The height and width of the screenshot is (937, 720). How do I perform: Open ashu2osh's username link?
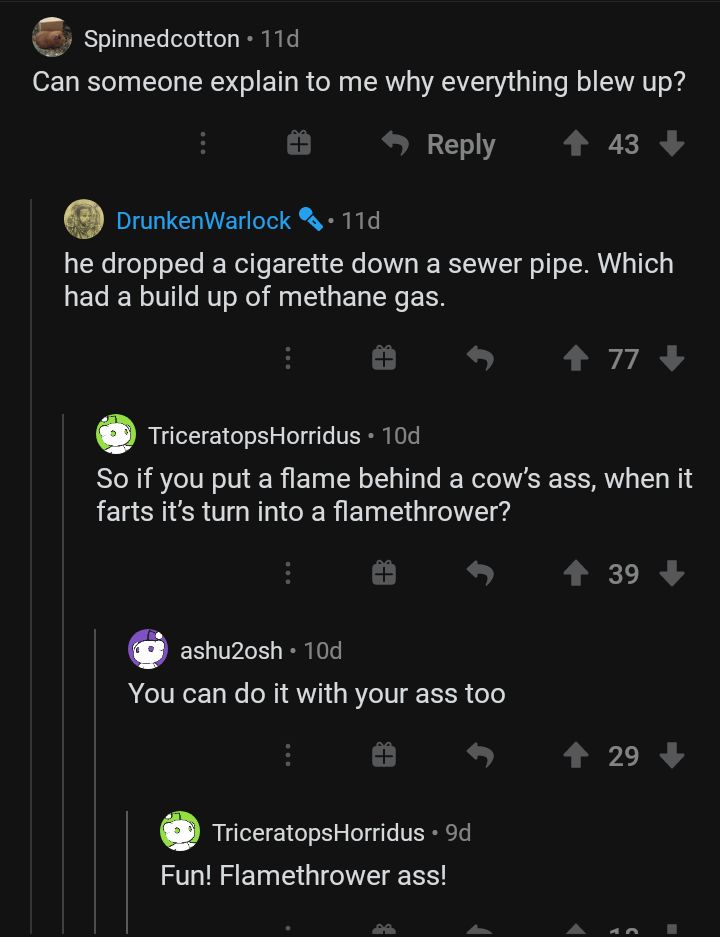tap(231, 651)
